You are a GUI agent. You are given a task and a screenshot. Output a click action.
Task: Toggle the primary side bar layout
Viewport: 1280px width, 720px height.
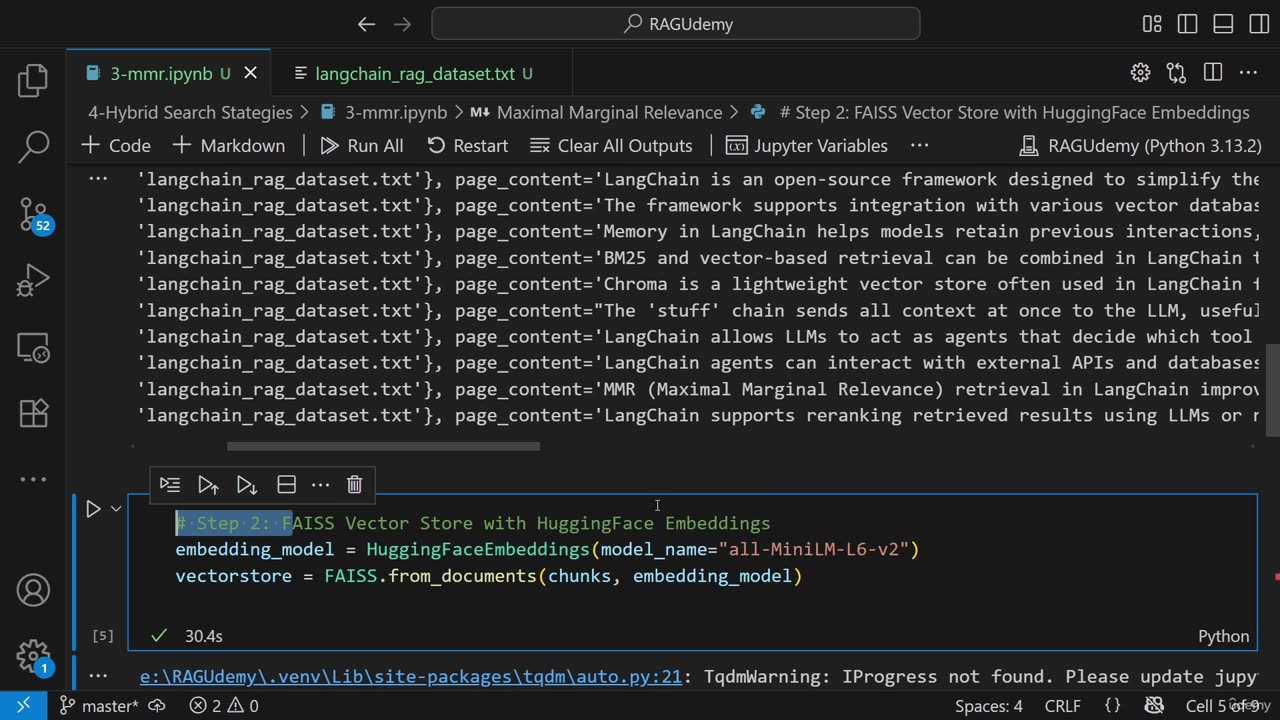[x=1187, y=24]
